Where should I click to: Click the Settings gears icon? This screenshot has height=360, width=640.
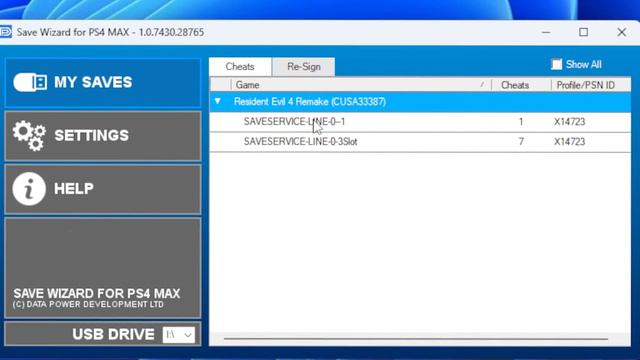(29, 136)
